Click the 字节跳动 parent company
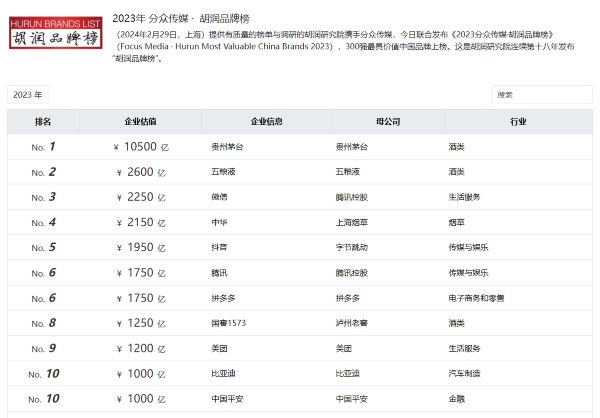The height and width of the screenshot is (418, 600). (352, 247)
